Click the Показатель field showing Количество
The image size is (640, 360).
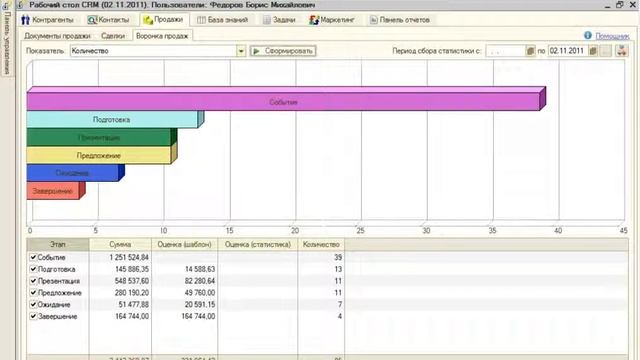153,51
